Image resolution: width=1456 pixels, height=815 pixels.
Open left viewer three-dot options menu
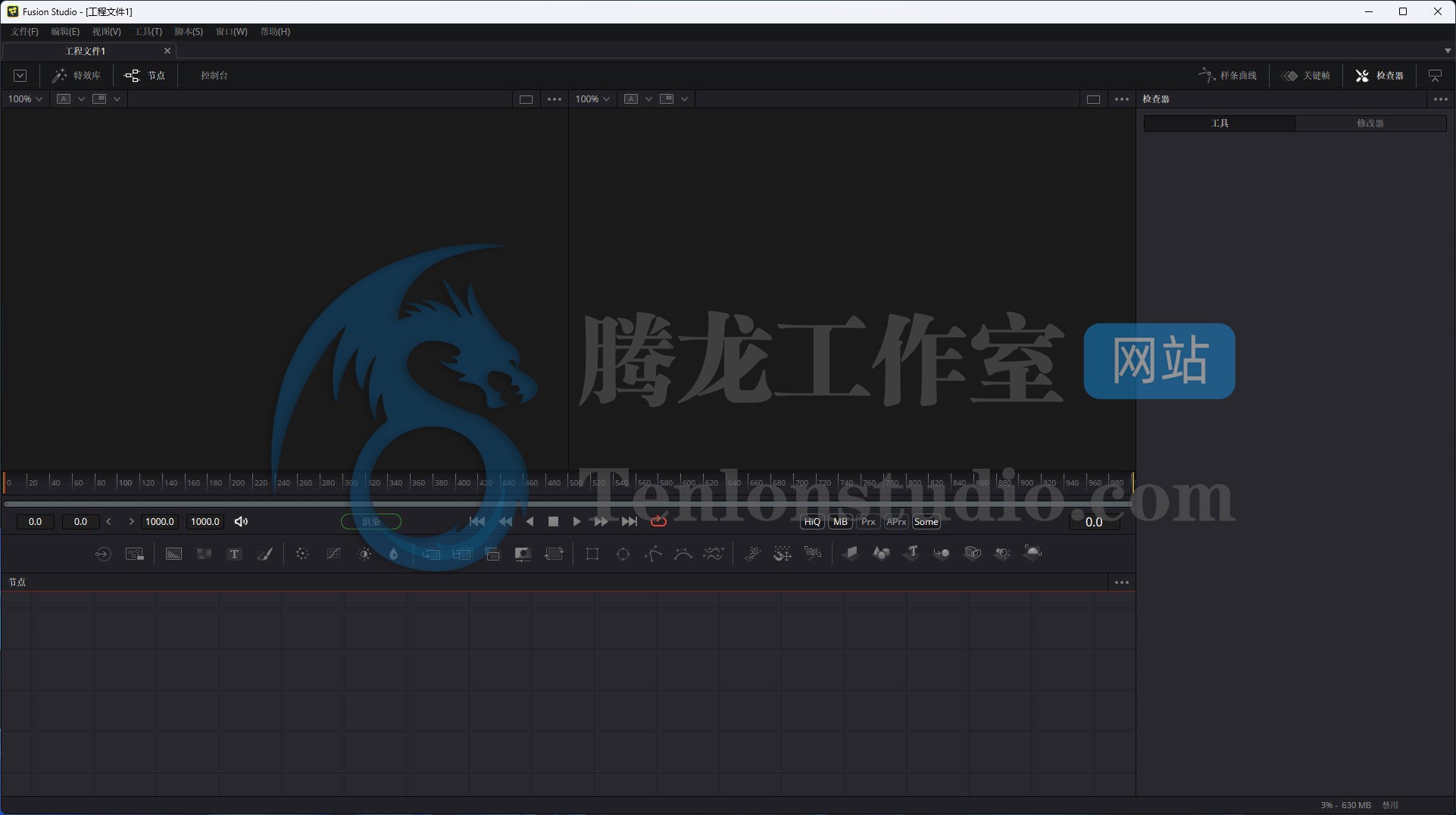(555, 99)
